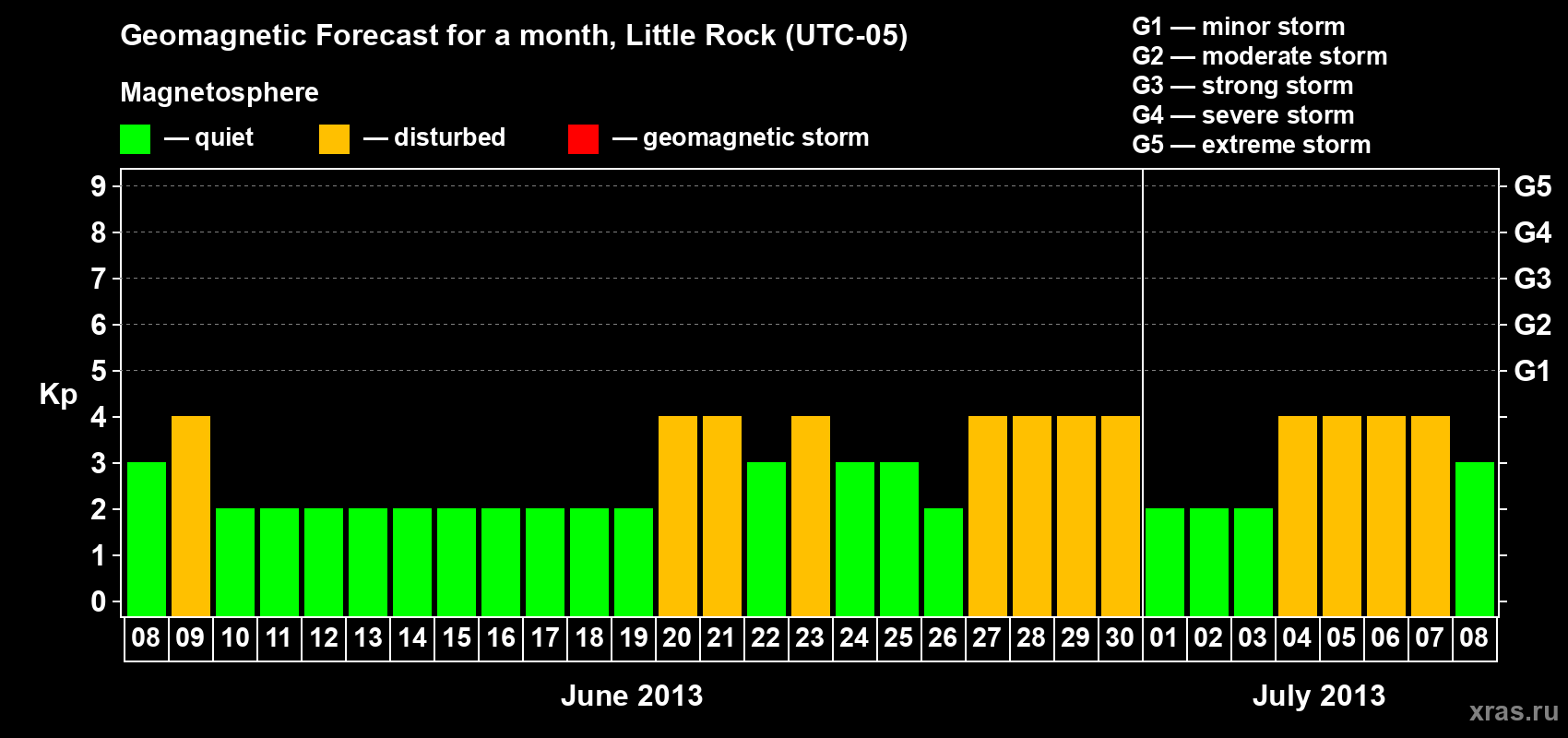This screenshot has height=738, width=1568.
Task: Click the orange bar for June 20
Action: point(678,516)
